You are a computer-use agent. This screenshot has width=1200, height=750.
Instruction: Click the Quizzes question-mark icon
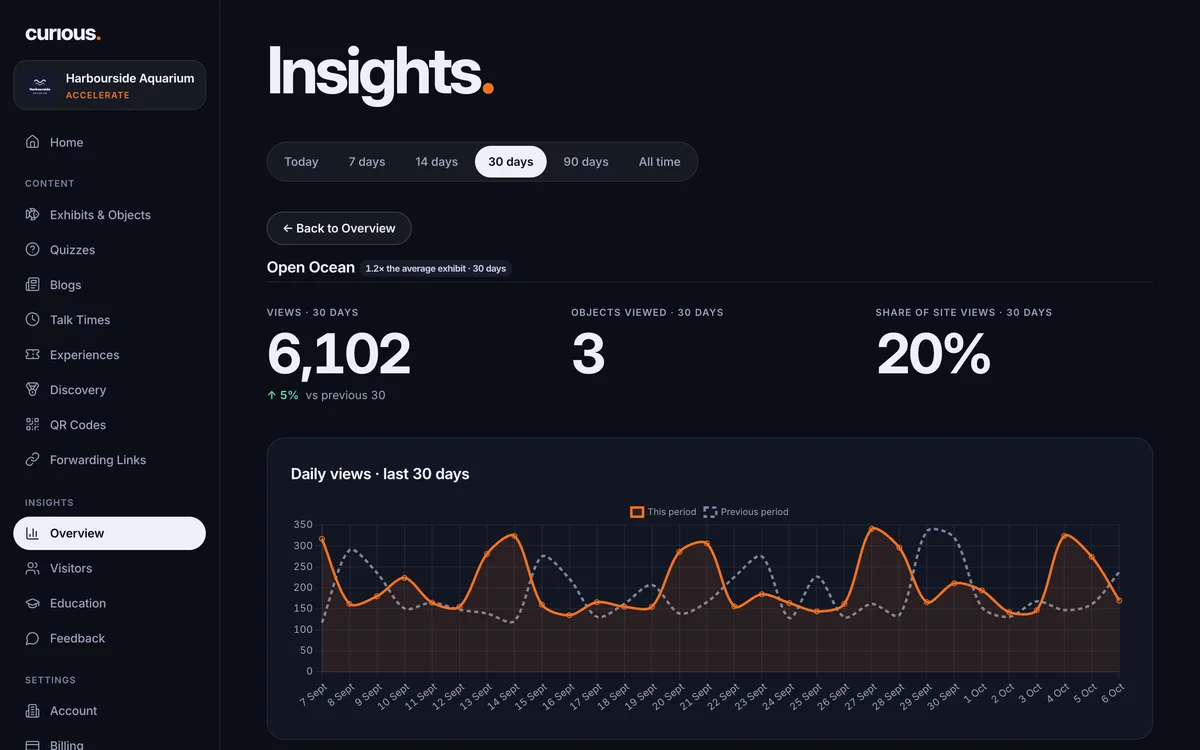click(33, 250)
